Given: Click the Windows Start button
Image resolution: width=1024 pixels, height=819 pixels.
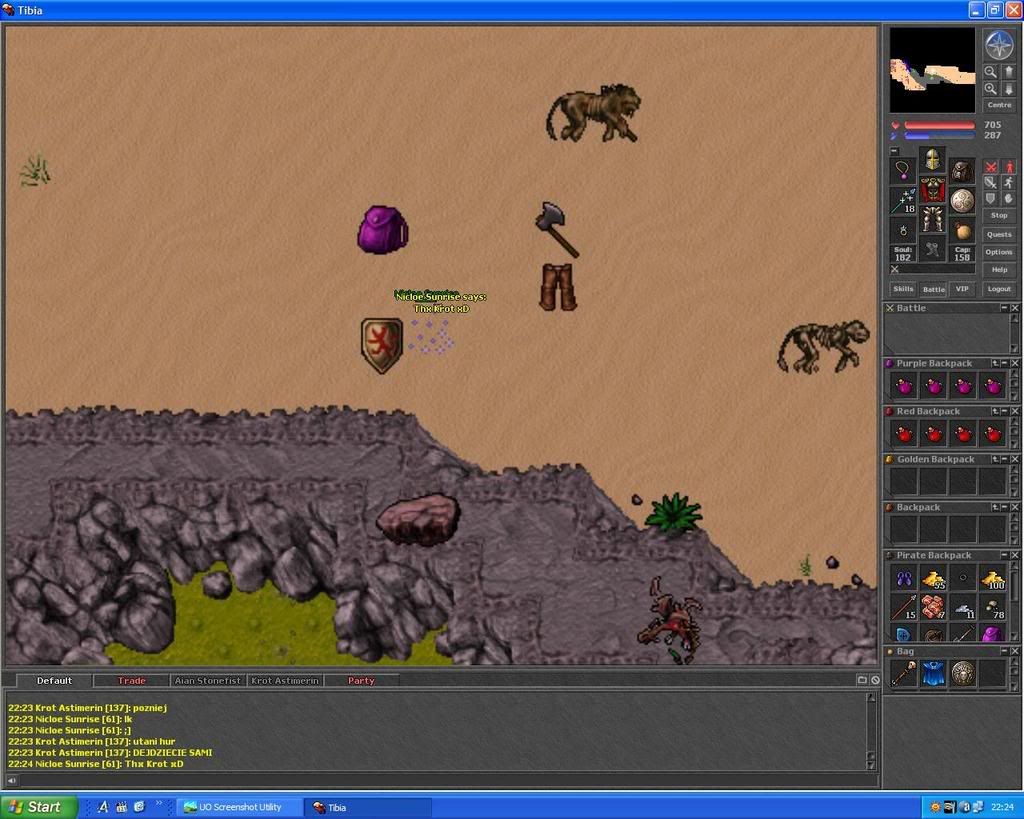Looking at the screenshot, I should [x=38, y=807].
